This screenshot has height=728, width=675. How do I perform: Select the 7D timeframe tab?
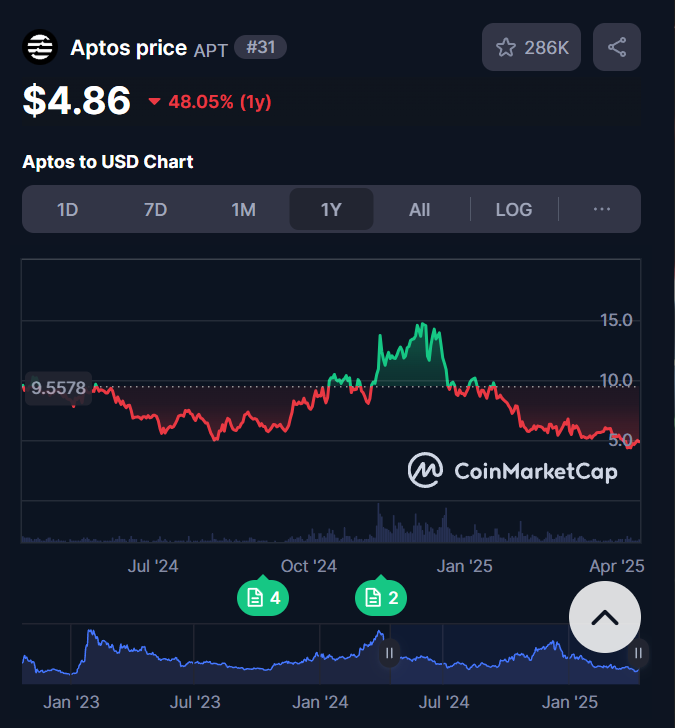pos(156,209)
